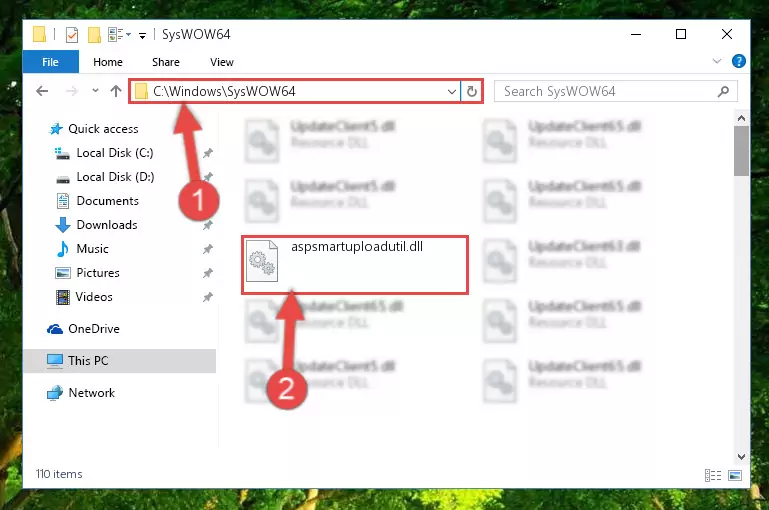Expand the ribbon with the chevron
The image size is (769, 510).
pyautogui.click(x=717, y=61)
